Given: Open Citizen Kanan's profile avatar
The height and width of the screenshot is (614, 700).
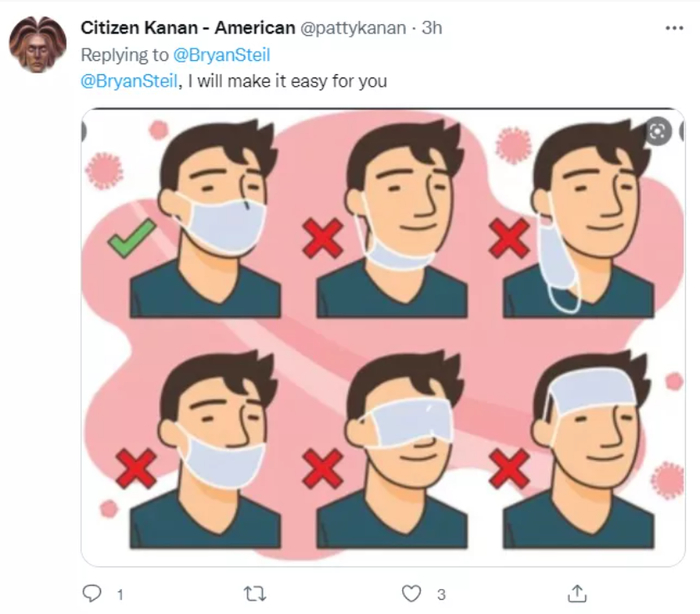Looking at the screenshot, I should click(x=38, y=45).
